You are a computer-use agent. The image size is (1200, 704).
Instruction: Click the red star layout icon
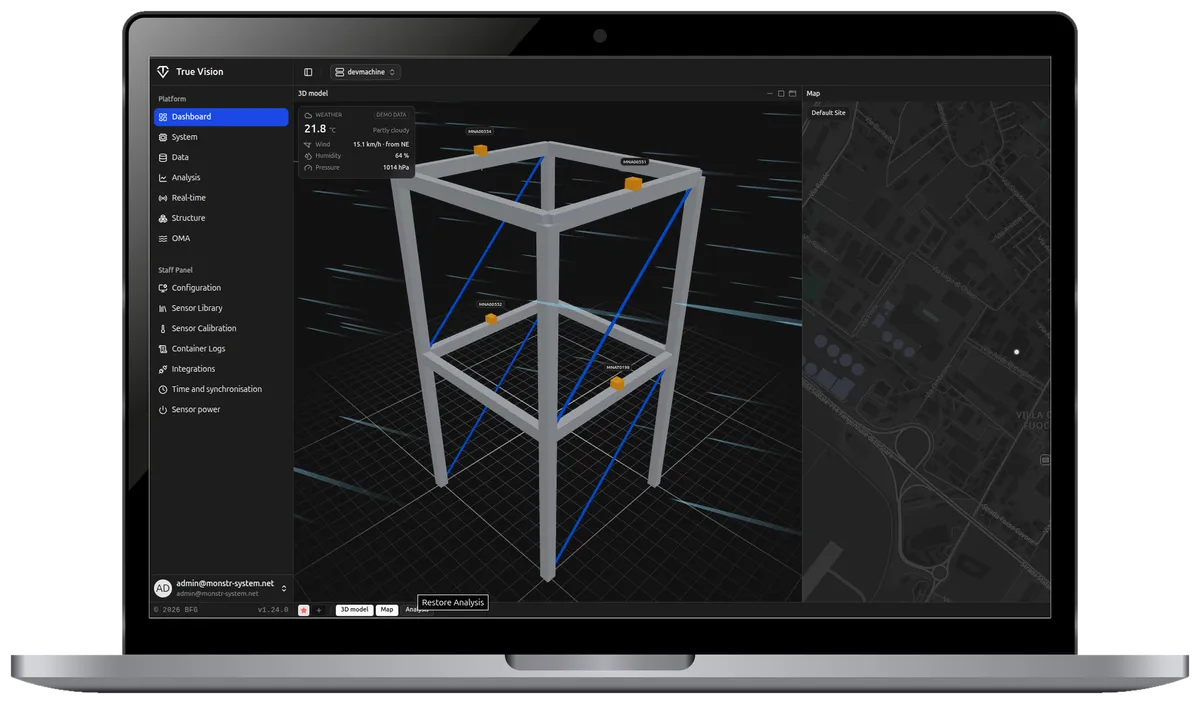click(304, 610)
